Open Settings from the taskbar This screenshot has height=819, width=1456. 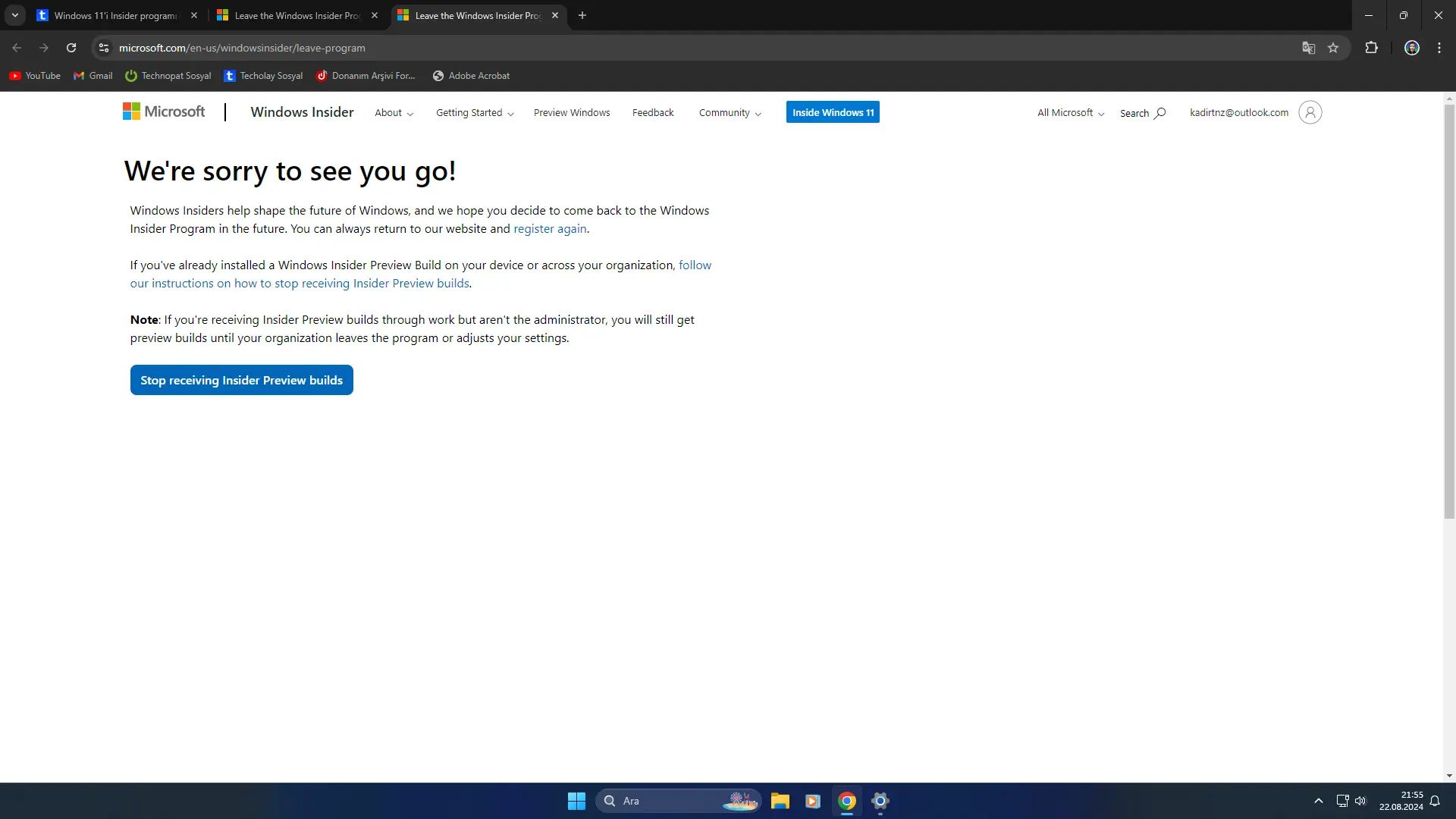click(880, 801)
